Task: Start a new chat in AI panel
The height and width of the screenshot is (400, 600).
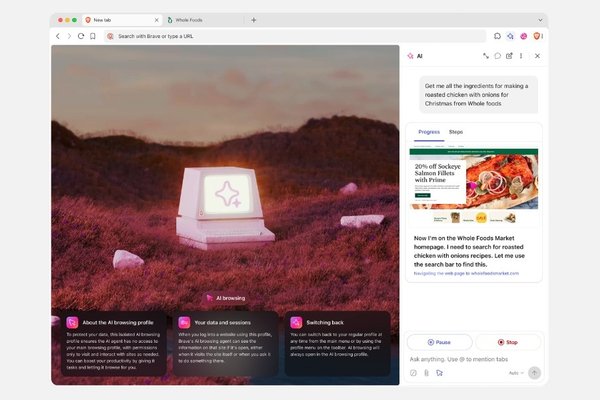Action: click(509, 56)
